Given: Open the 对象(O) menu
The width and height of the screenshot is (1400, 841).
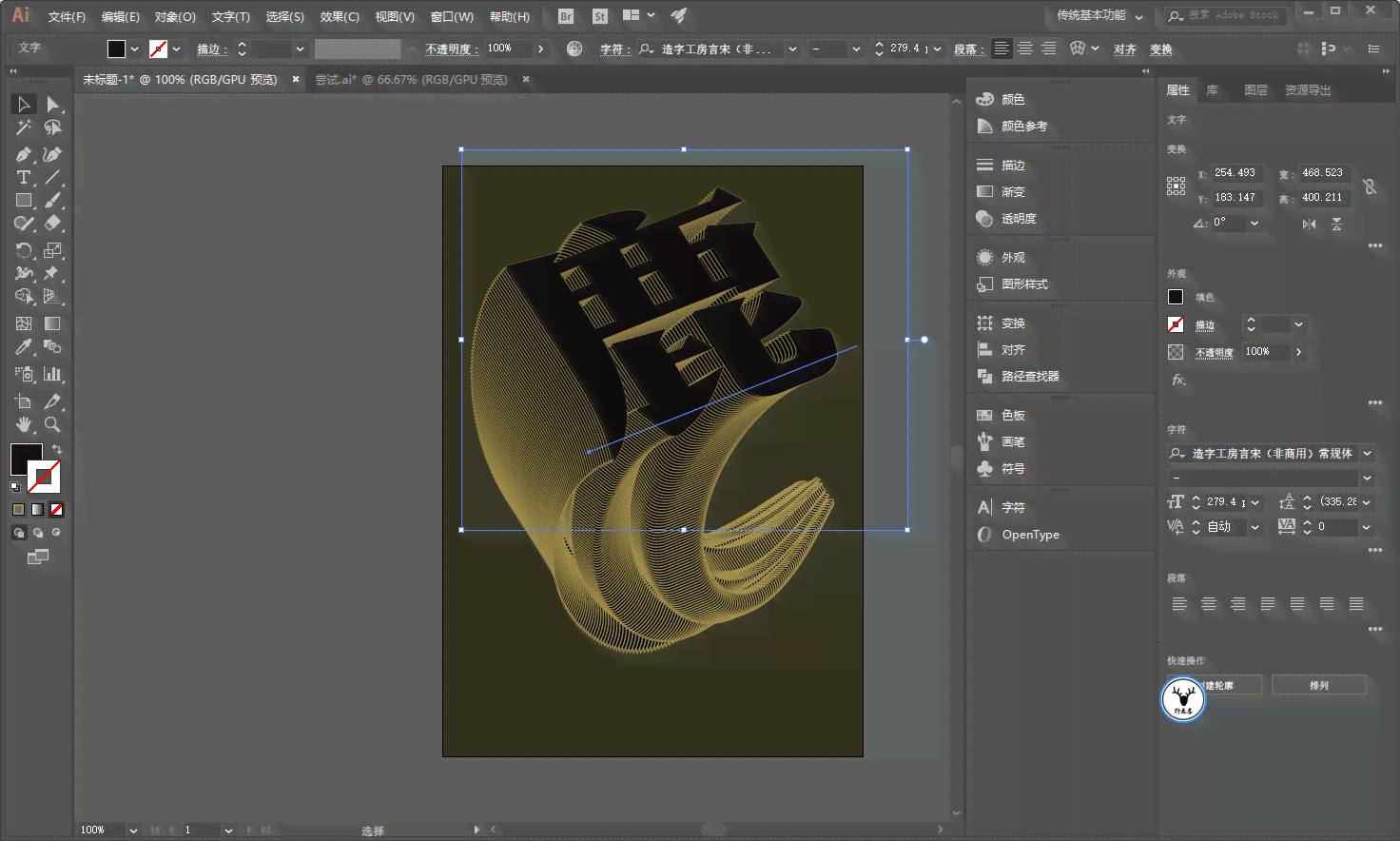Looking at the screenshot, I should point(175,17).
